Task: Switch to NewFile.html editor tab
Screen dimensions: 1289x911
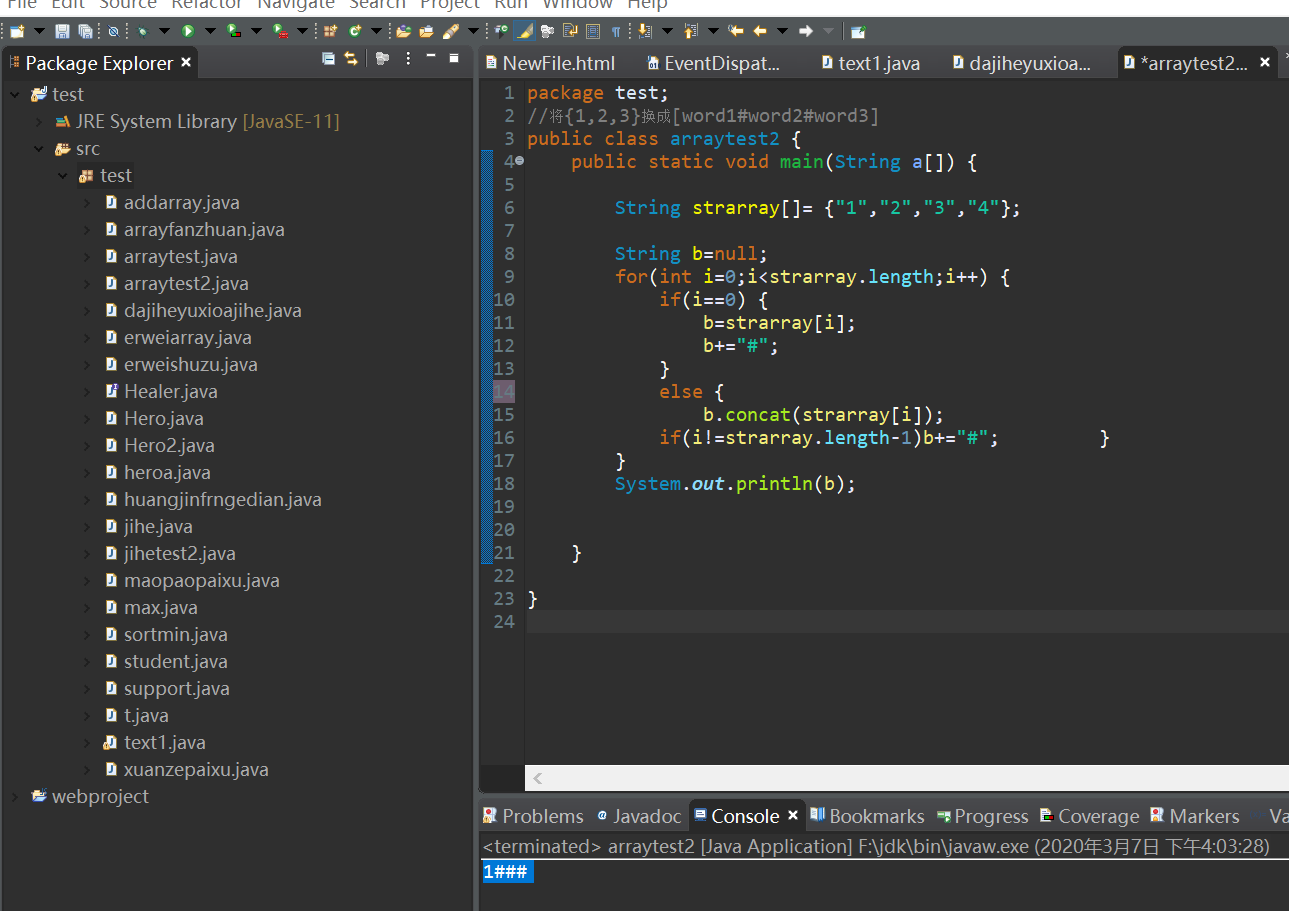Action: click(x=550, y=63)
